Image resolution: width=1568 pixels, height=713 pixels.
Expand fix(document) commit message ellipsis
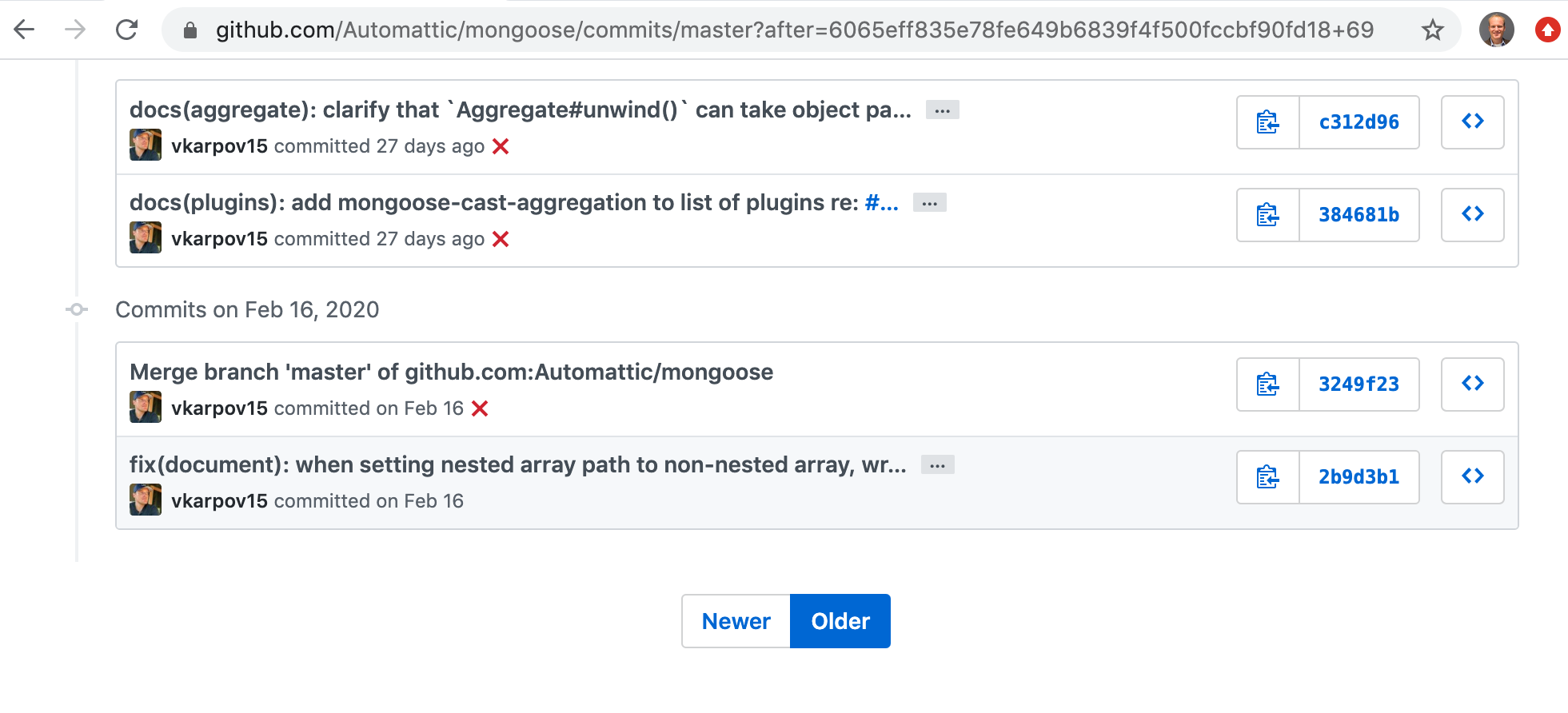click(937, 465)
